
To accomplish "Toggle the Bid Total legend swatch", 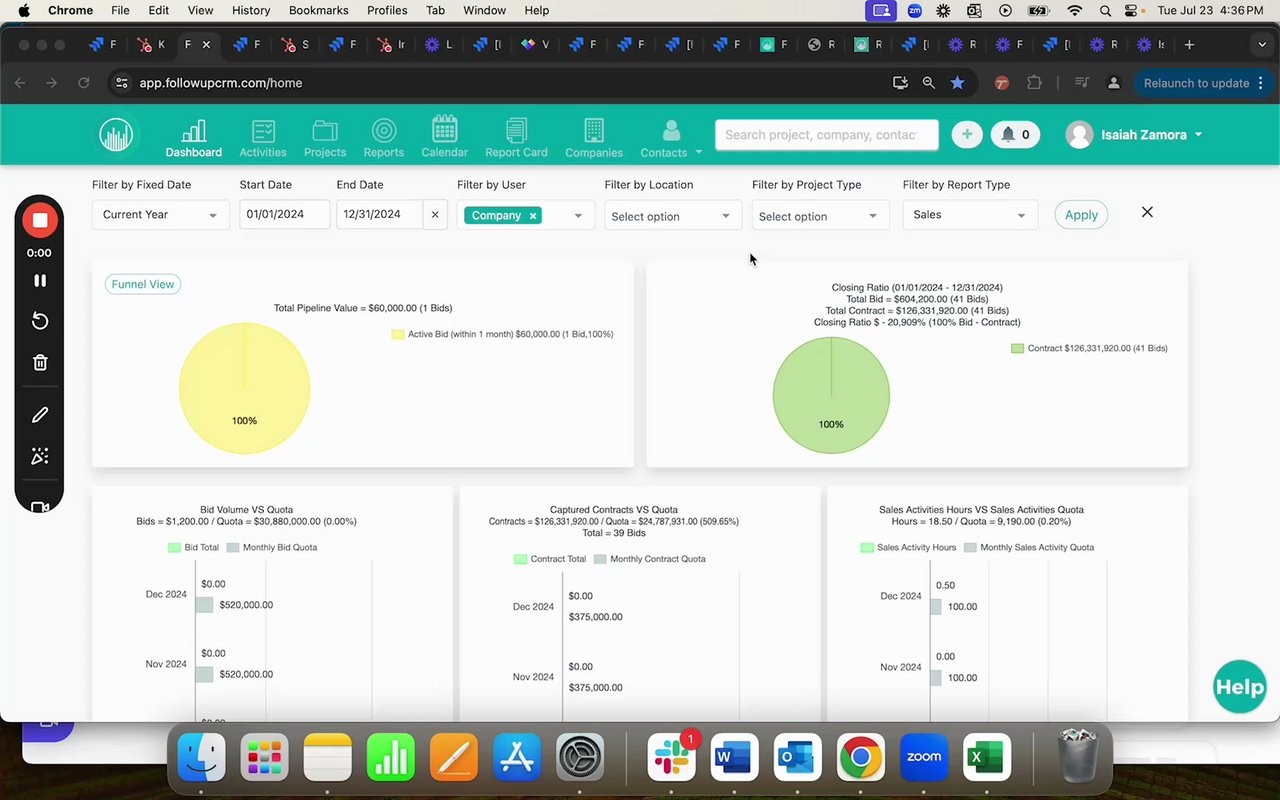I will point(174,547).
